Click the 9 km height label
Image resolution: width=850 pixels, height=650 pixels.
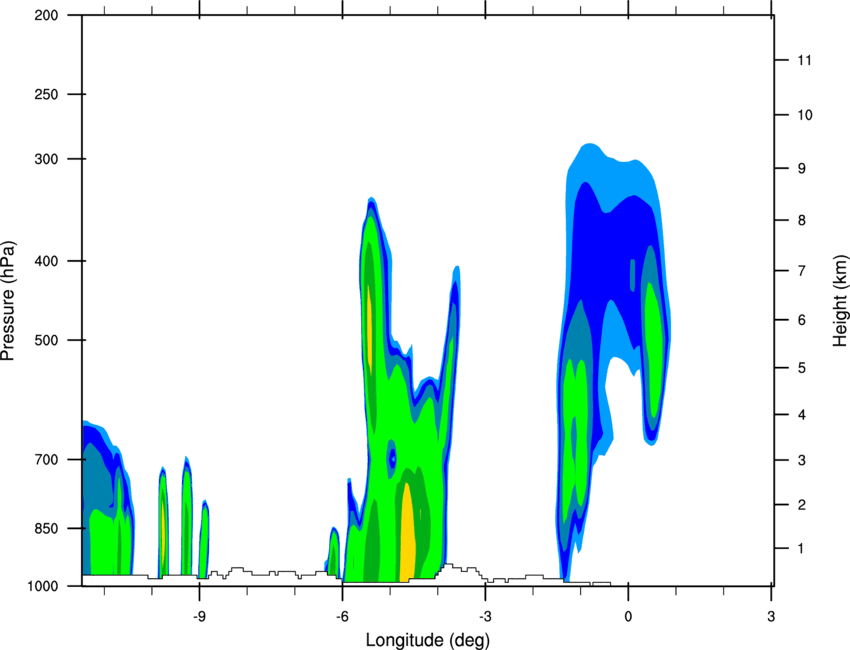pyautogui.click(x=802, y=169)
